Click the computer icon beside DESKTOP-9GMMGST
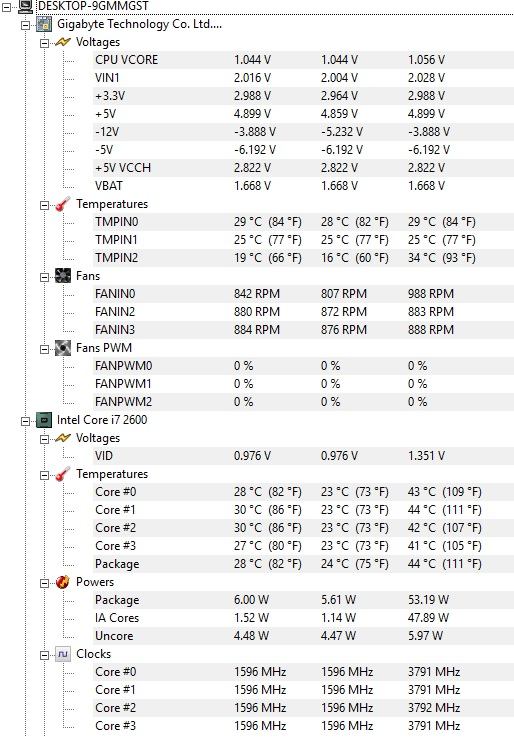 tap(26, 6)
